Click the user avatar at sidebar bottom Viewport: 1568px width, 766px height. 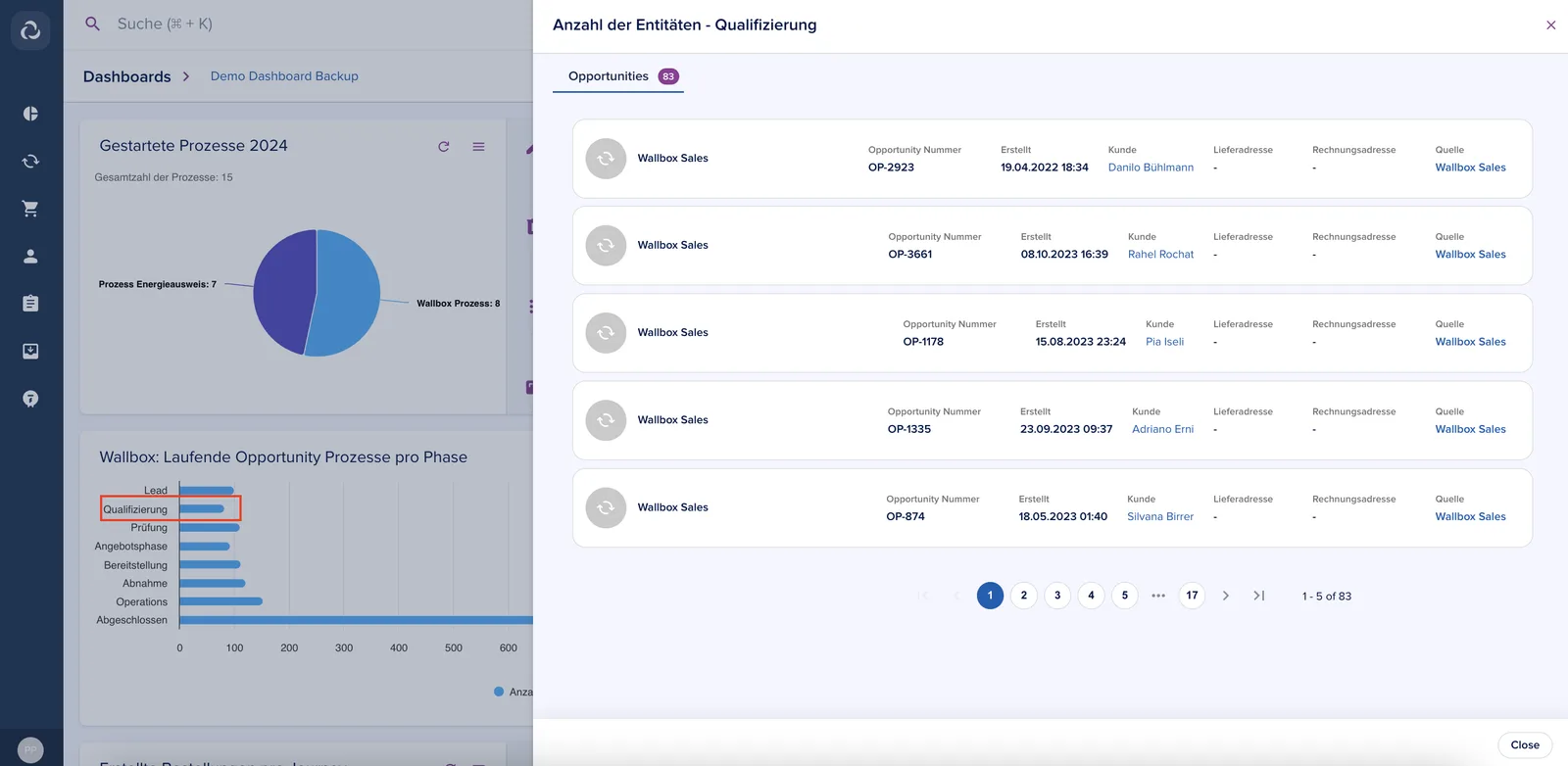[30, 749]
